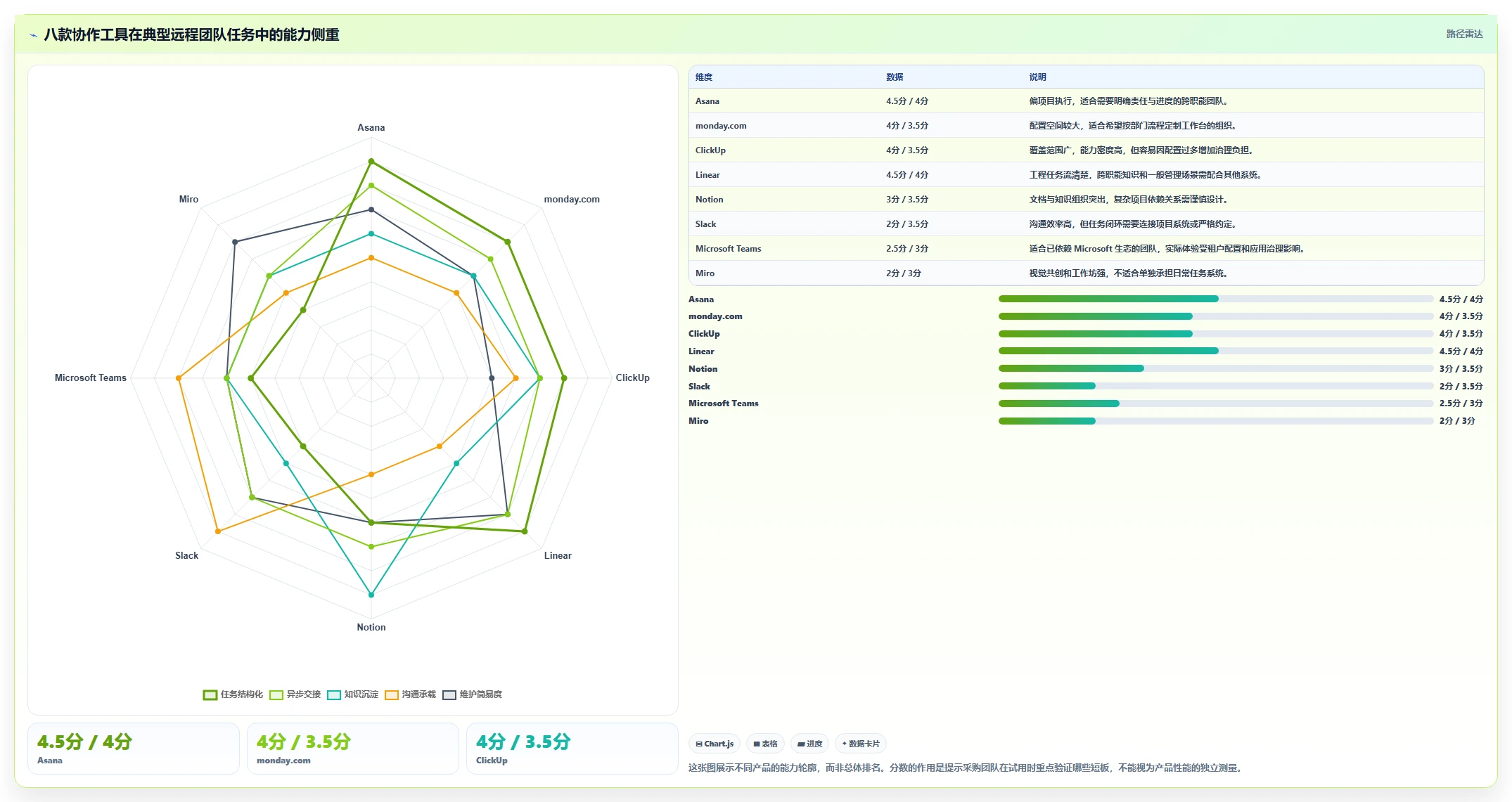Click the Asana progress bar
The height and width of the screenshot is (802, 1512).
pos(1215,299)
